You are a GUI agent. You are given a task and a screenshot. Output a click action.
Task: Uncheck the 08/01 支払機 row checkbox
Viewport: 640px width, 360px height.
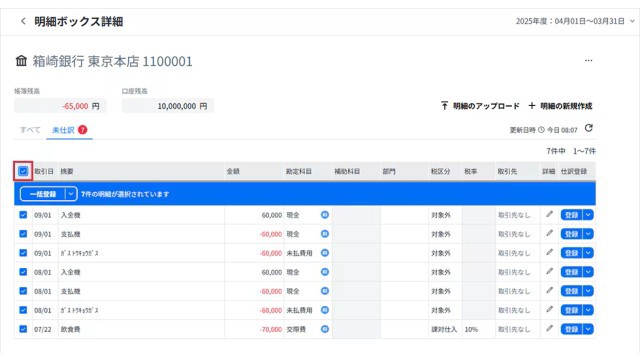(x=23, y=291)
